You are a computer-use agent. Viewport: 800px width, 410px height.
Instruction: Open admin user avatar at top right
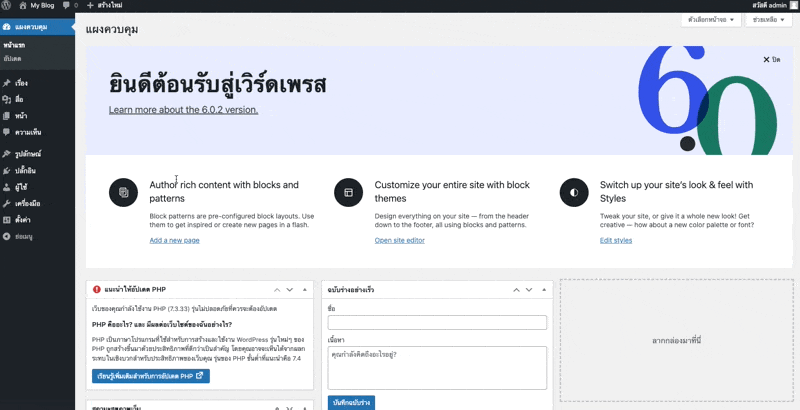[794, 5]
